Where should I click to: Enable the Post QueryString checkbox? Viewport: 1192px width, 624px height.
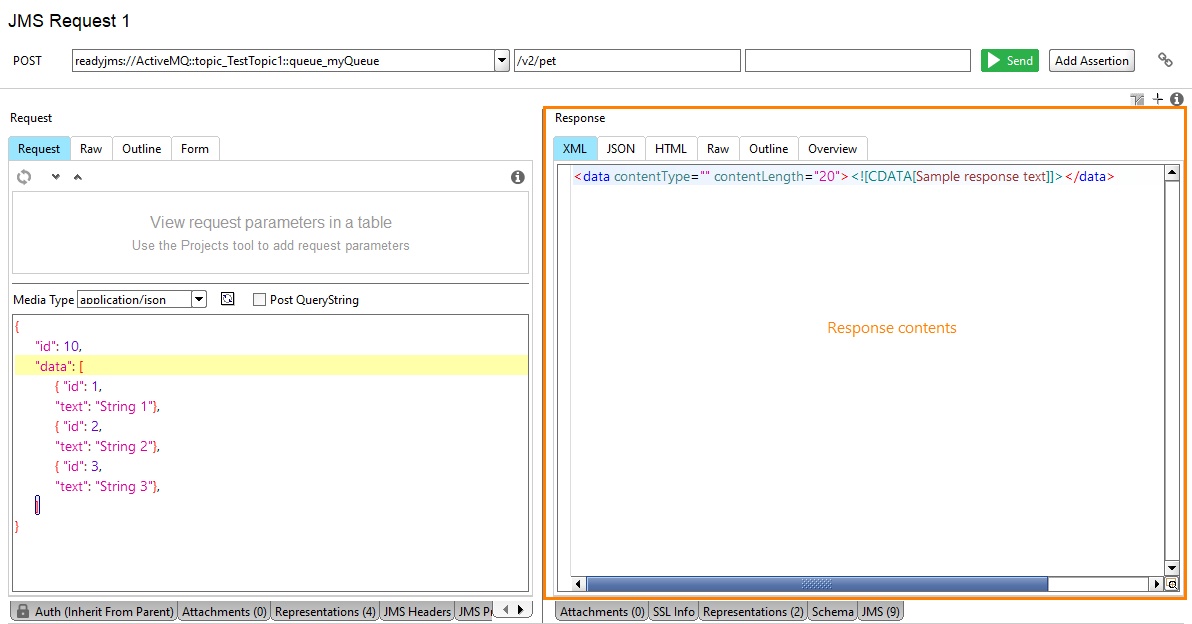(x=258, y=299)
